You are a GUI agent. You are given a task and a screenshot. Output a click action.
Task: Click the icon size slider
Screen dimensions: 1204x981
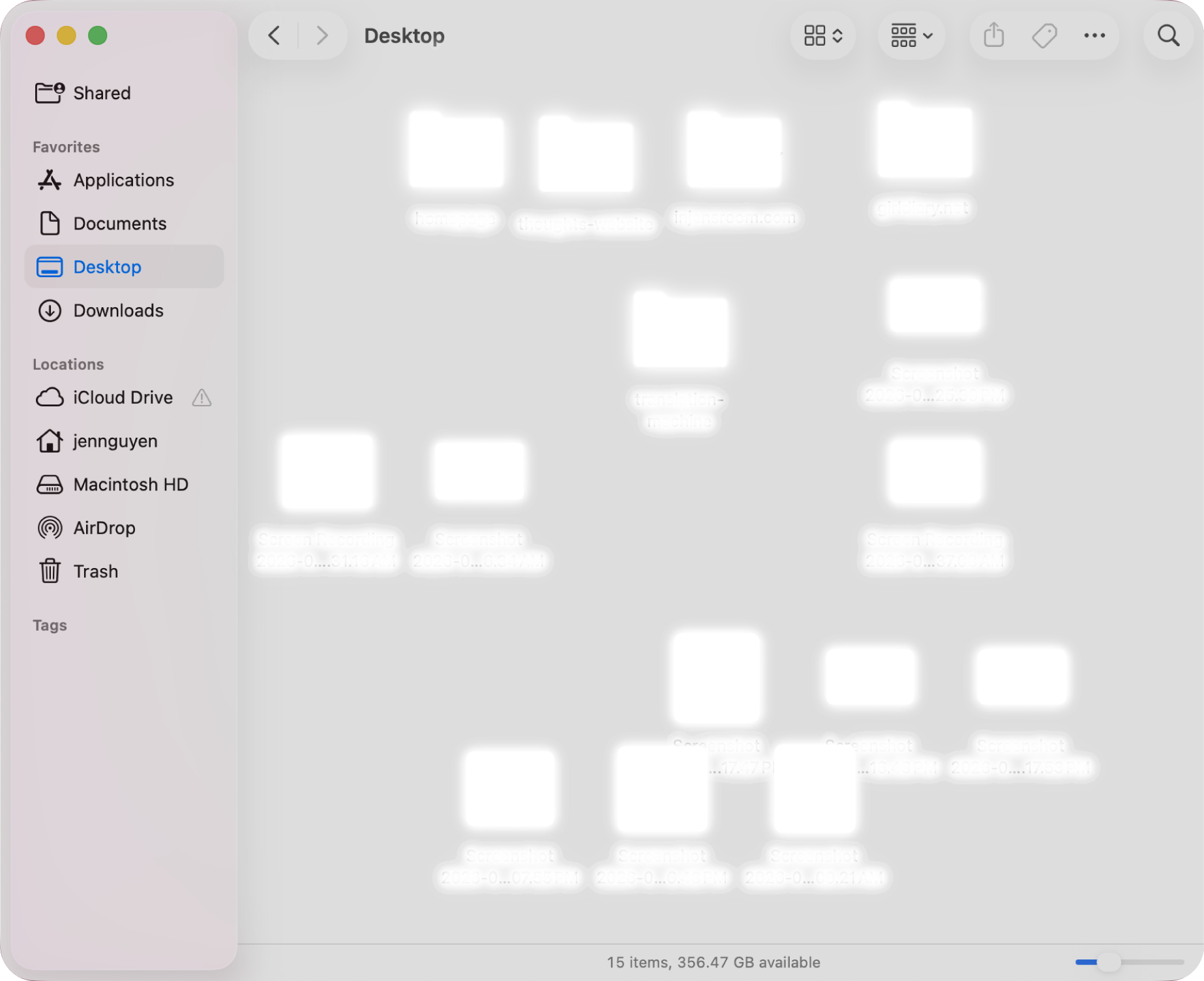(x=1129, y=962)
